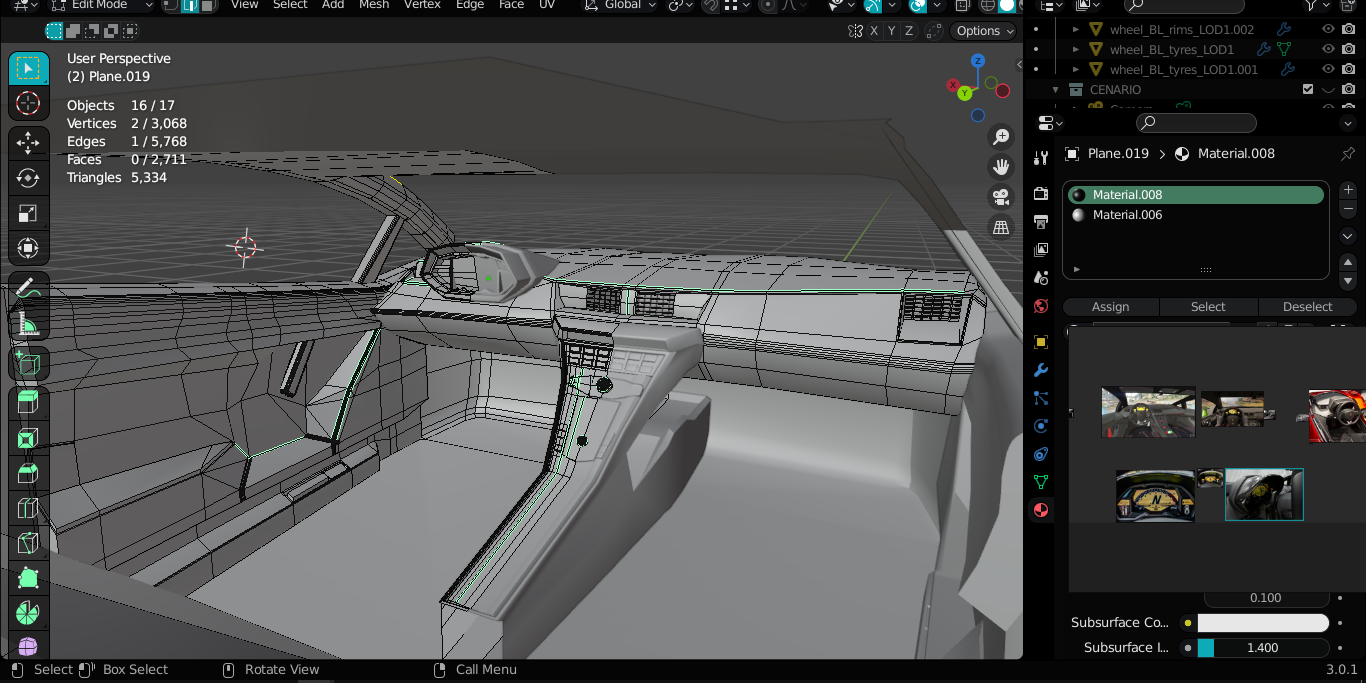Open the World properties tab
Image resolution: width=1366 pixels, height=683 pixels.
coord(1041,306)
